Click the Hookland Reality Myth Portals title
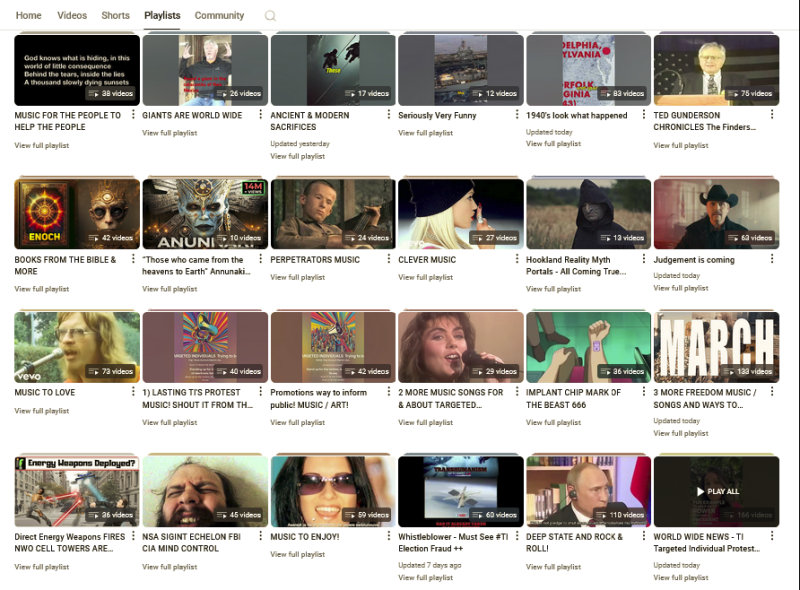Image resolution: width=800 pixels, height=590 pixels. 576,265
